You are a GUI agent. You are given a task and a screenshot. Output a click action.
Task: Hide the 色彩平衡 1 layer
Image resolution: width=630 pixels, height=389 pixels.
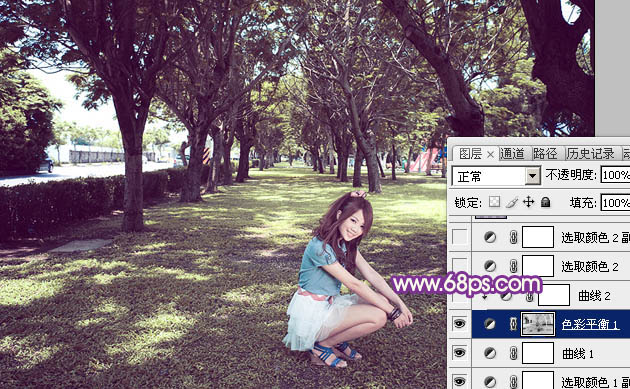460,323
